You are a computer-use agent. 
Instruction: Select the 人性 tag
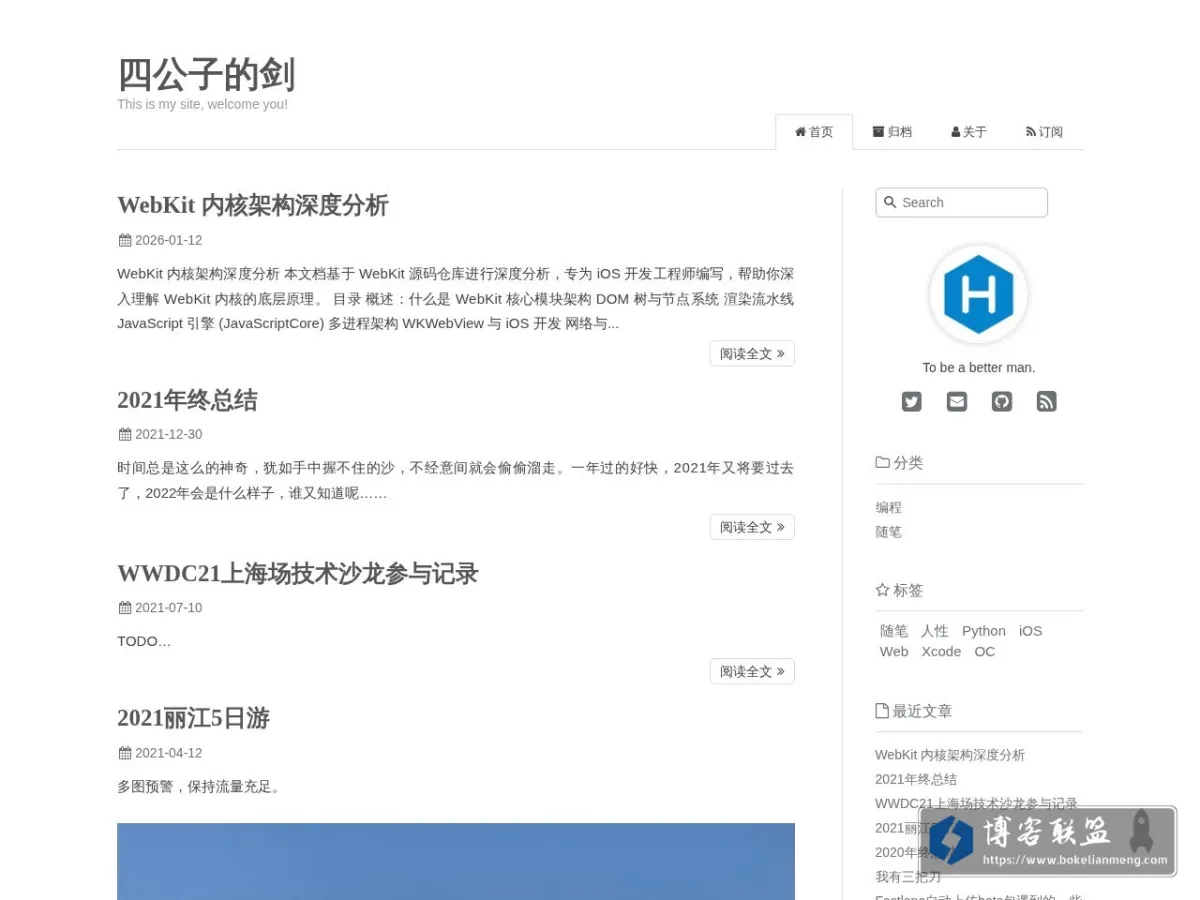[x=935, y=631]
